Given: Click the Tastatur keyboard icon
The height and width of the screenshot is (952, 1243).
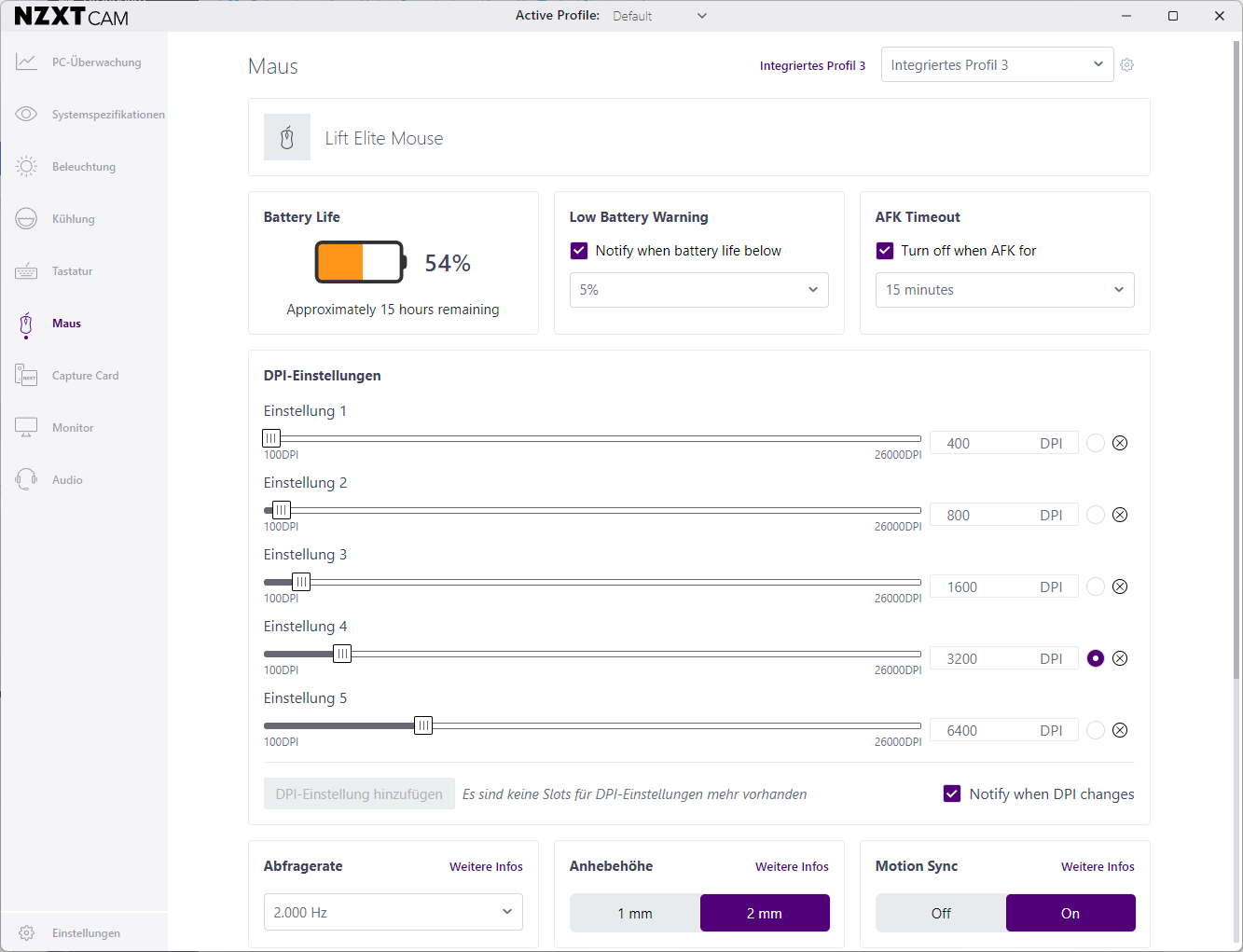Looking at the screenshot, I should 26,271.
